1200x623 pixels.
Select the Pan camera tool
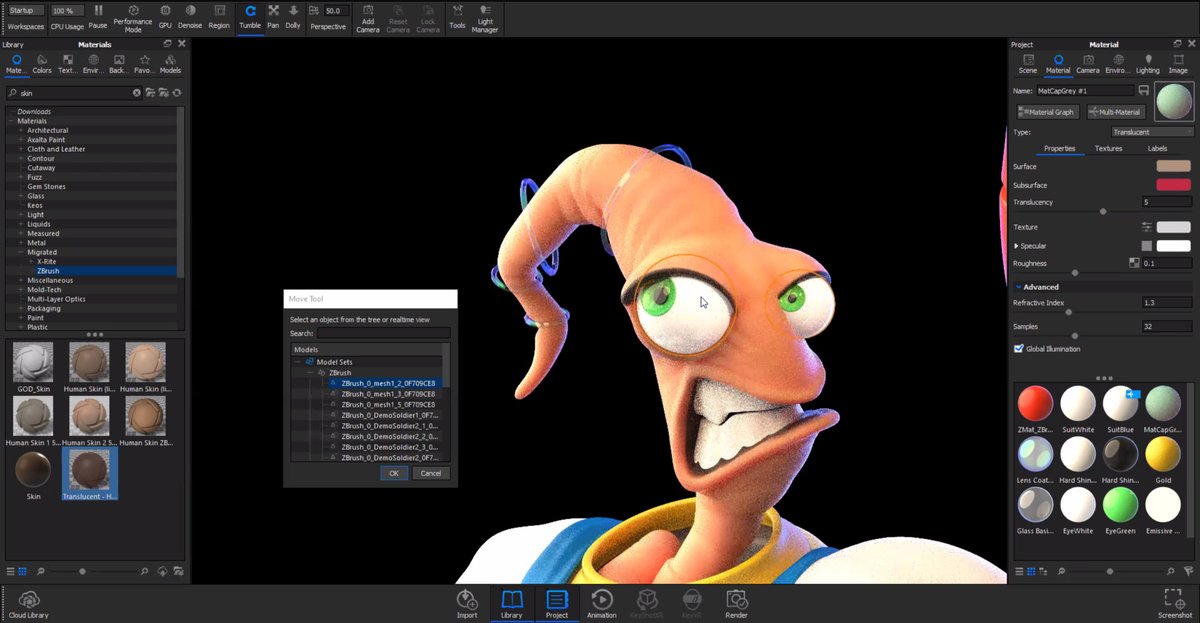(273, 16)
